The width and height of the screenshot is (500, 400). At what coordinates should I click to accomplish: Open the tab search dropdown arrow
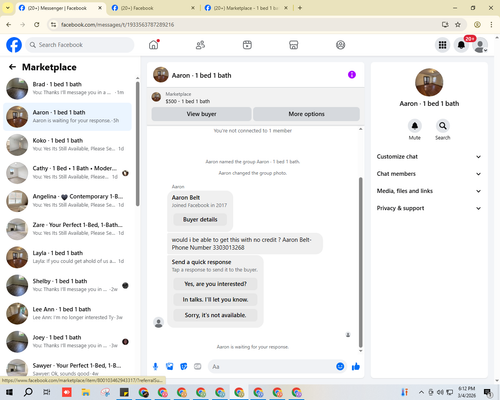8,8
